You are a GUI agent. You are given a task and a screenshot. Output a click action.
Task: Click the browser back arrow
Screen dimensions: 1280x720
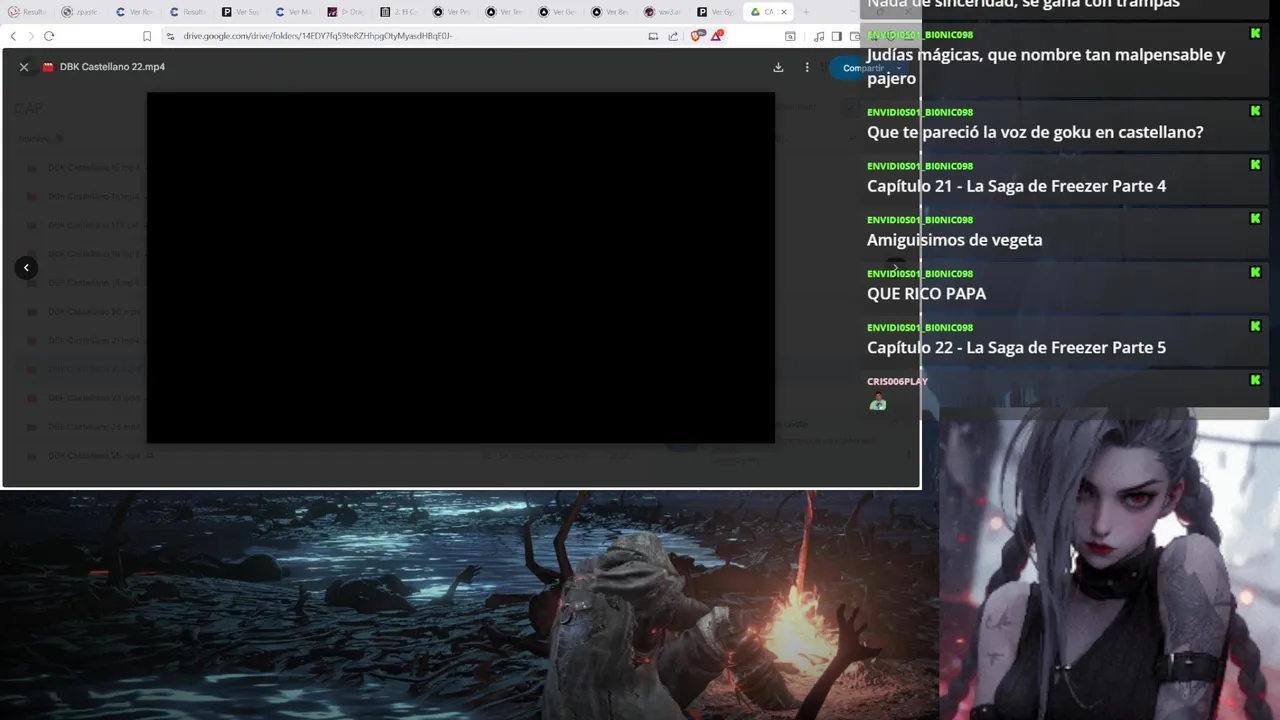(13, 36)
